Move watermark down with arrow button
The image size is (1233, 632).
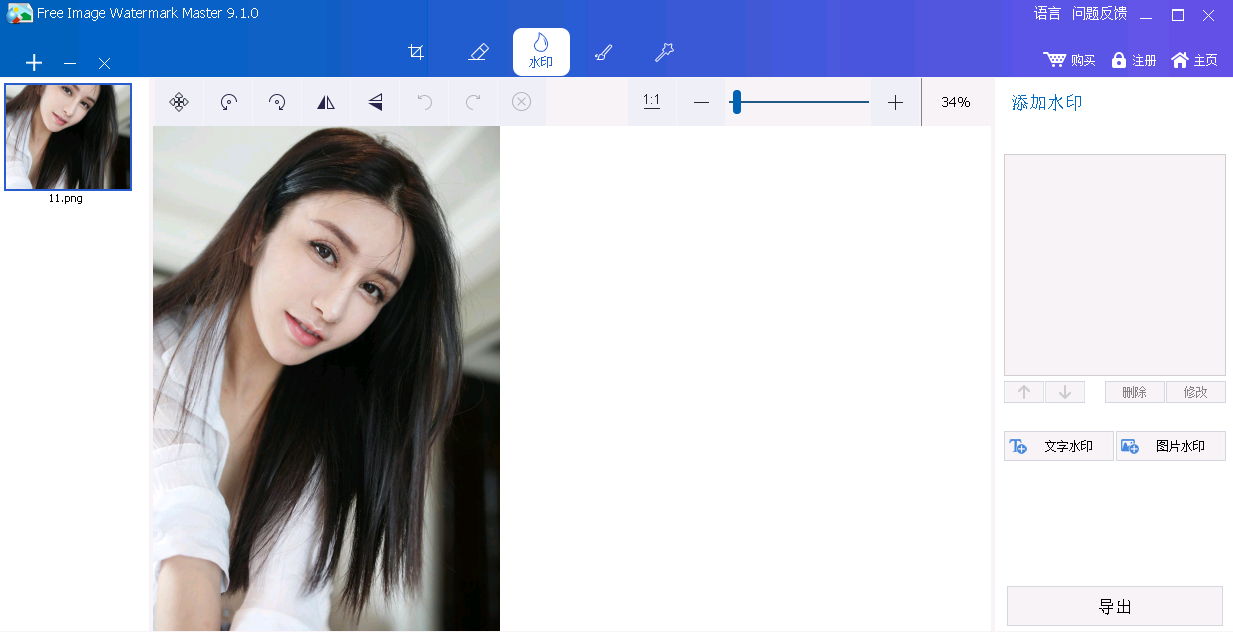tap(1065, 392)
